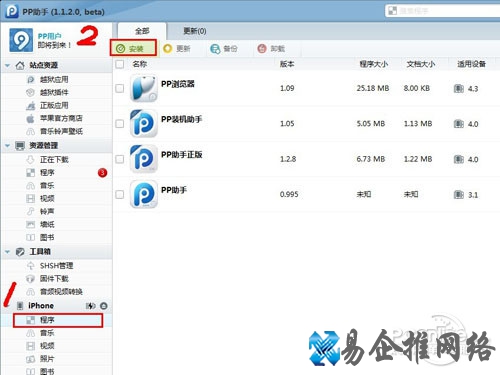Switch to the 更新(0) tab
This screenshot has height=375, width=500.
(195, 31)
